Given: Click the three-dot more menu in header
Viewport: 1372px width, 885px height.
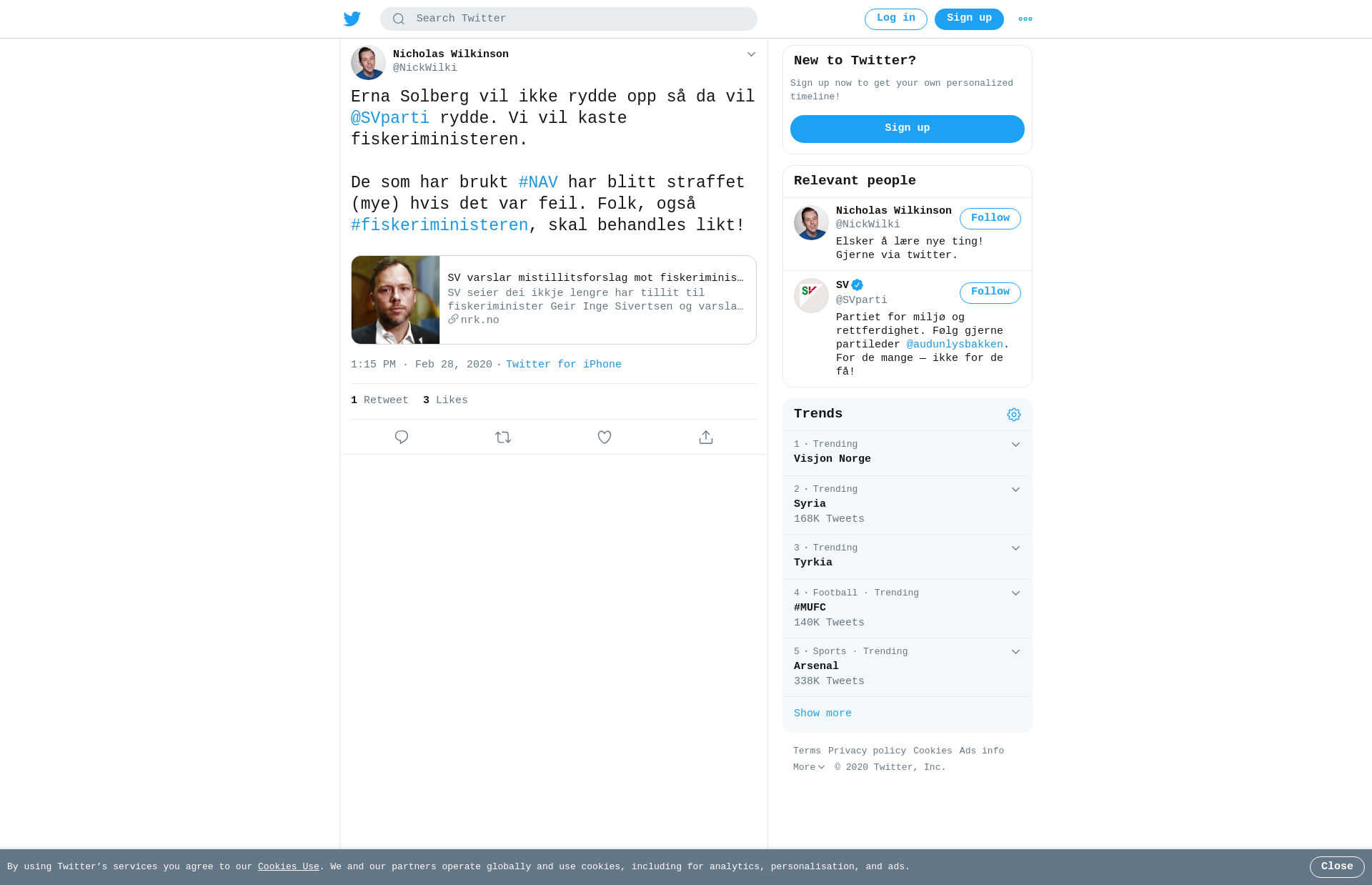Looking at the screenshot, I should 1025,19.
